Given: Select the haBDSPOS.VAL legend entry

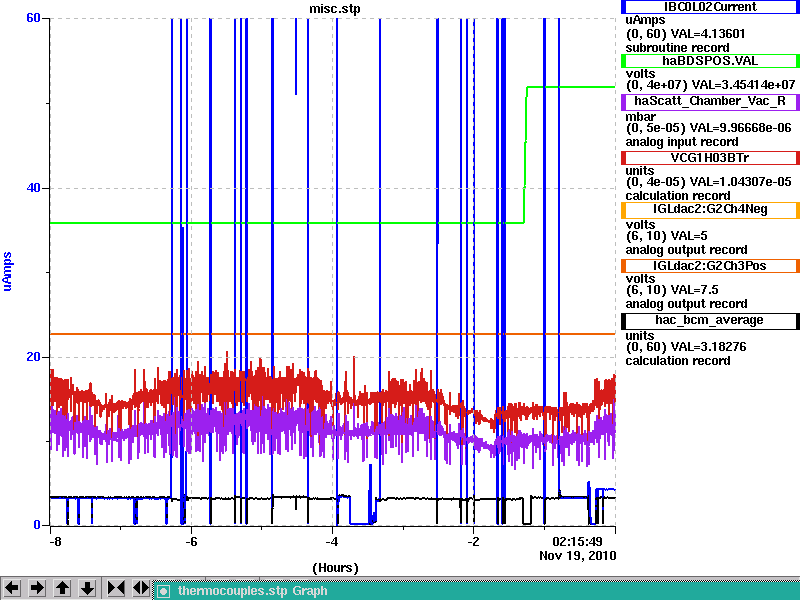Looking at the screenshot, I should coord(710,61).
